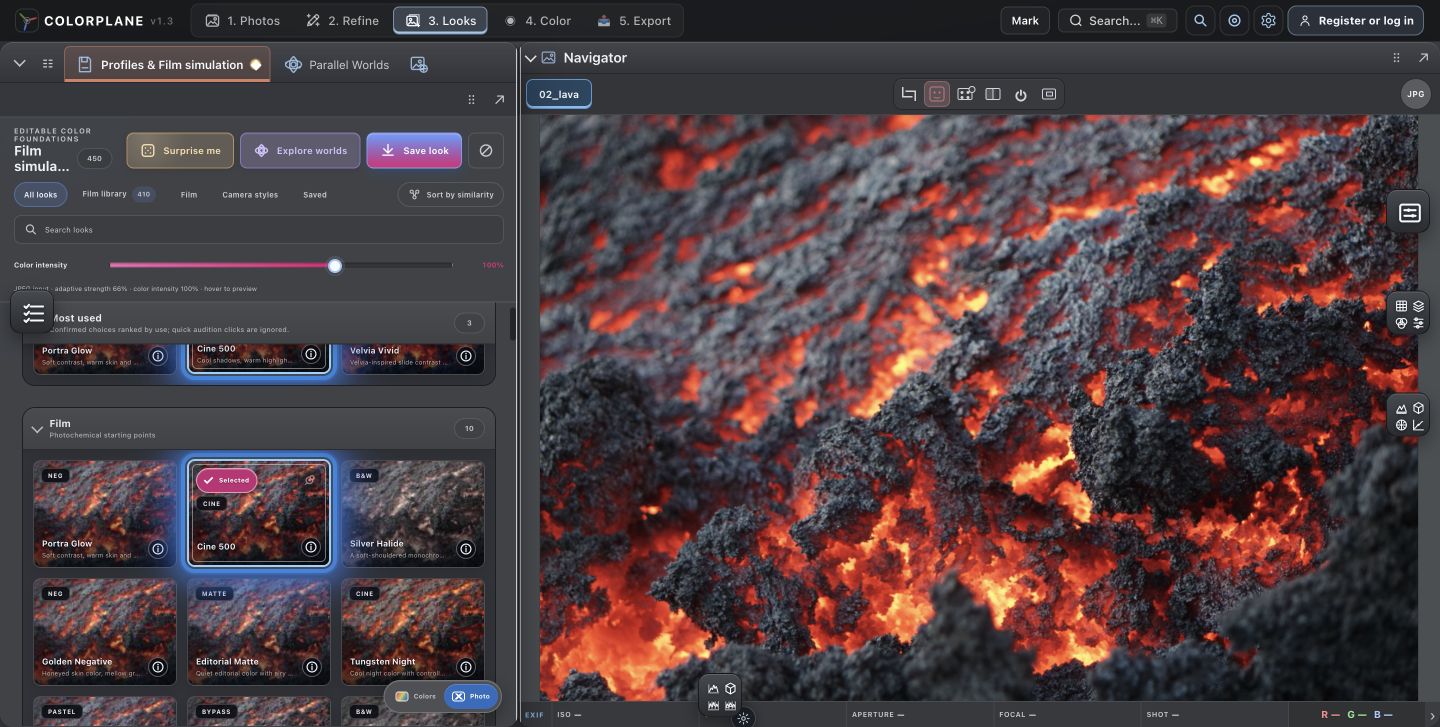Show info for Cine 500 in Film section
This screenshot has width=1440, height=727.
311,548
